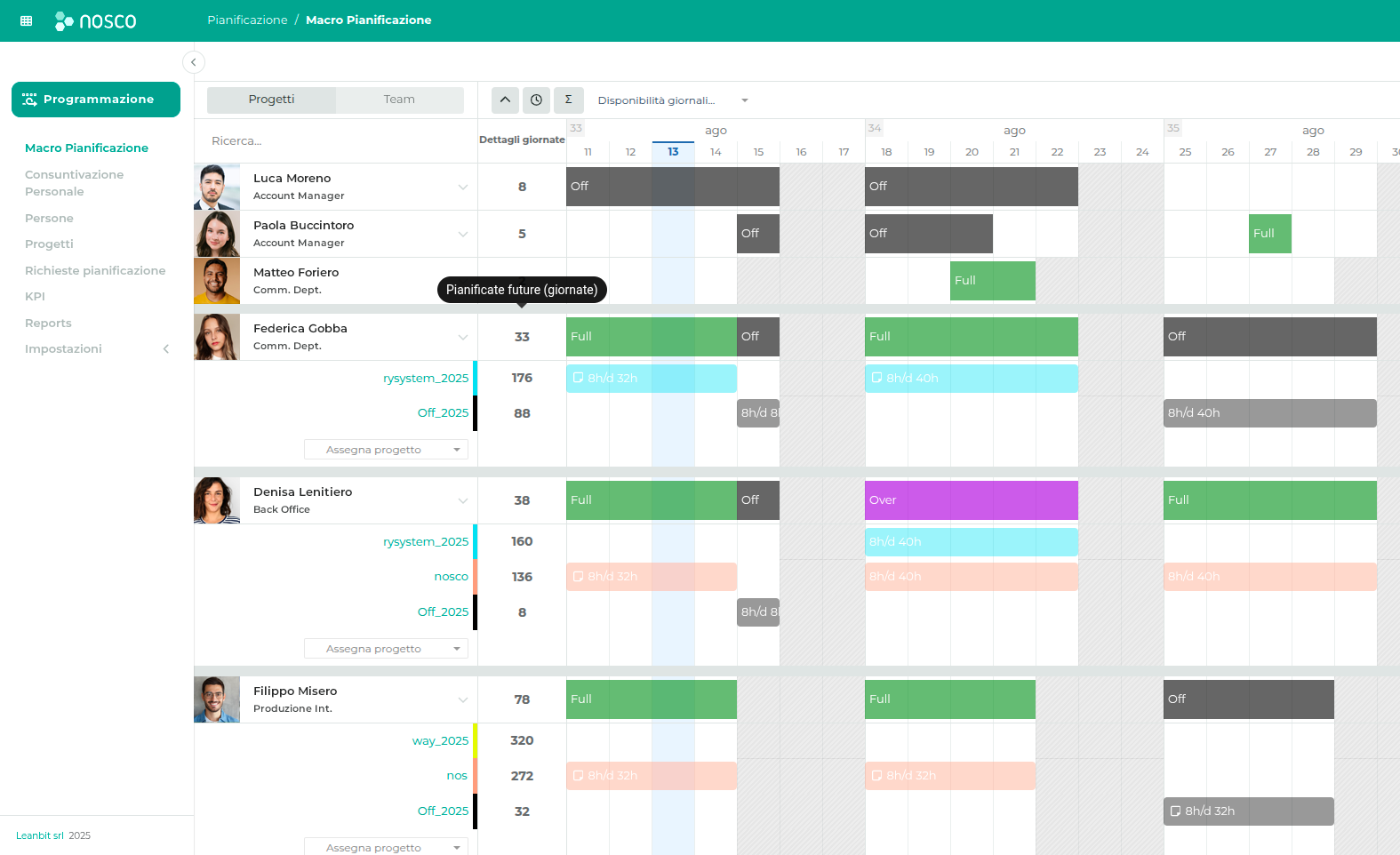Viewport: 1400px width, 855px height.
Task: Click the note icon on Filippo's Off_2025 bar
Action: (1175, 811)
